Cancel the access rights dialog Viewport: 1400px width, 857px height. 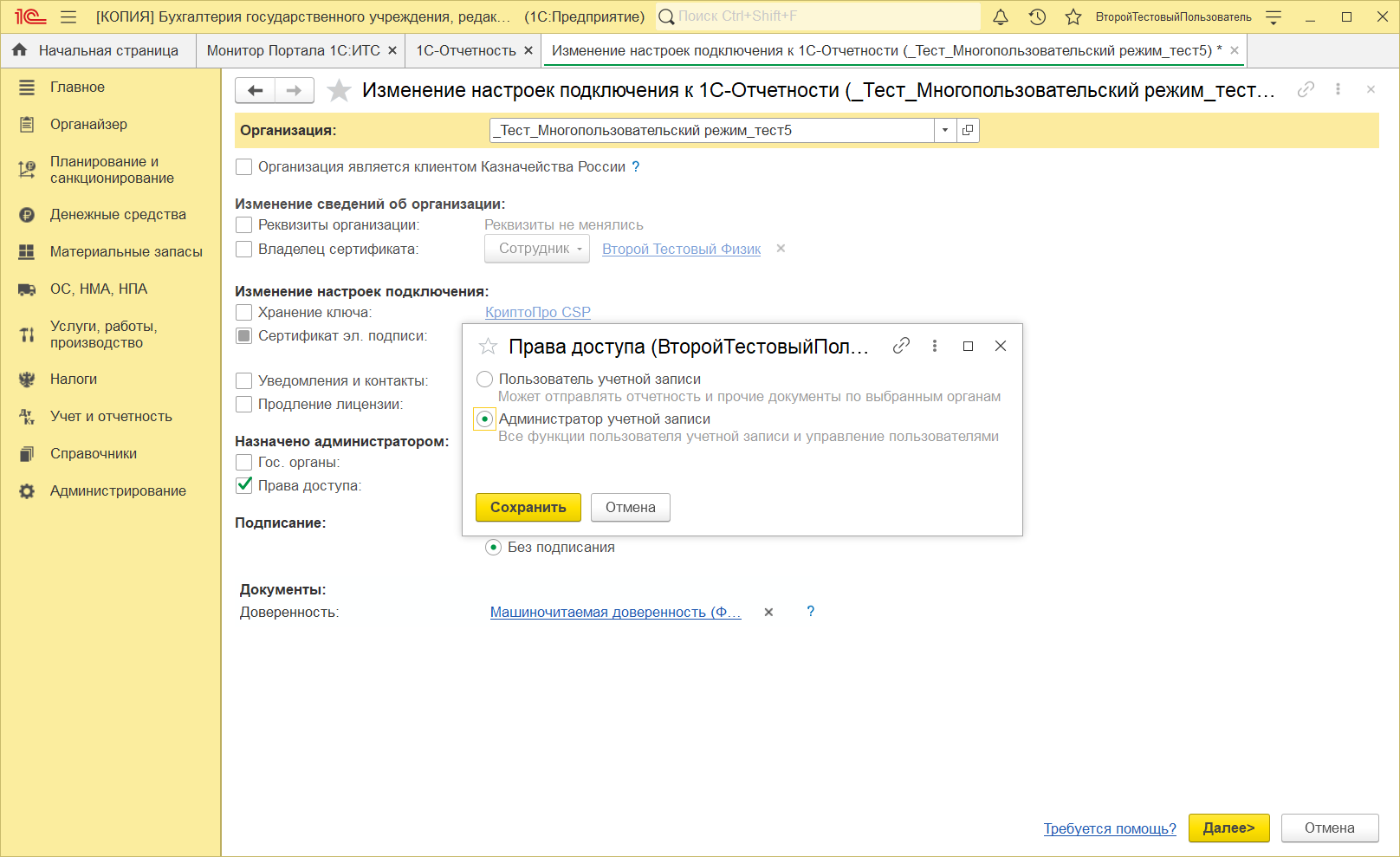(x=631, y=507)
